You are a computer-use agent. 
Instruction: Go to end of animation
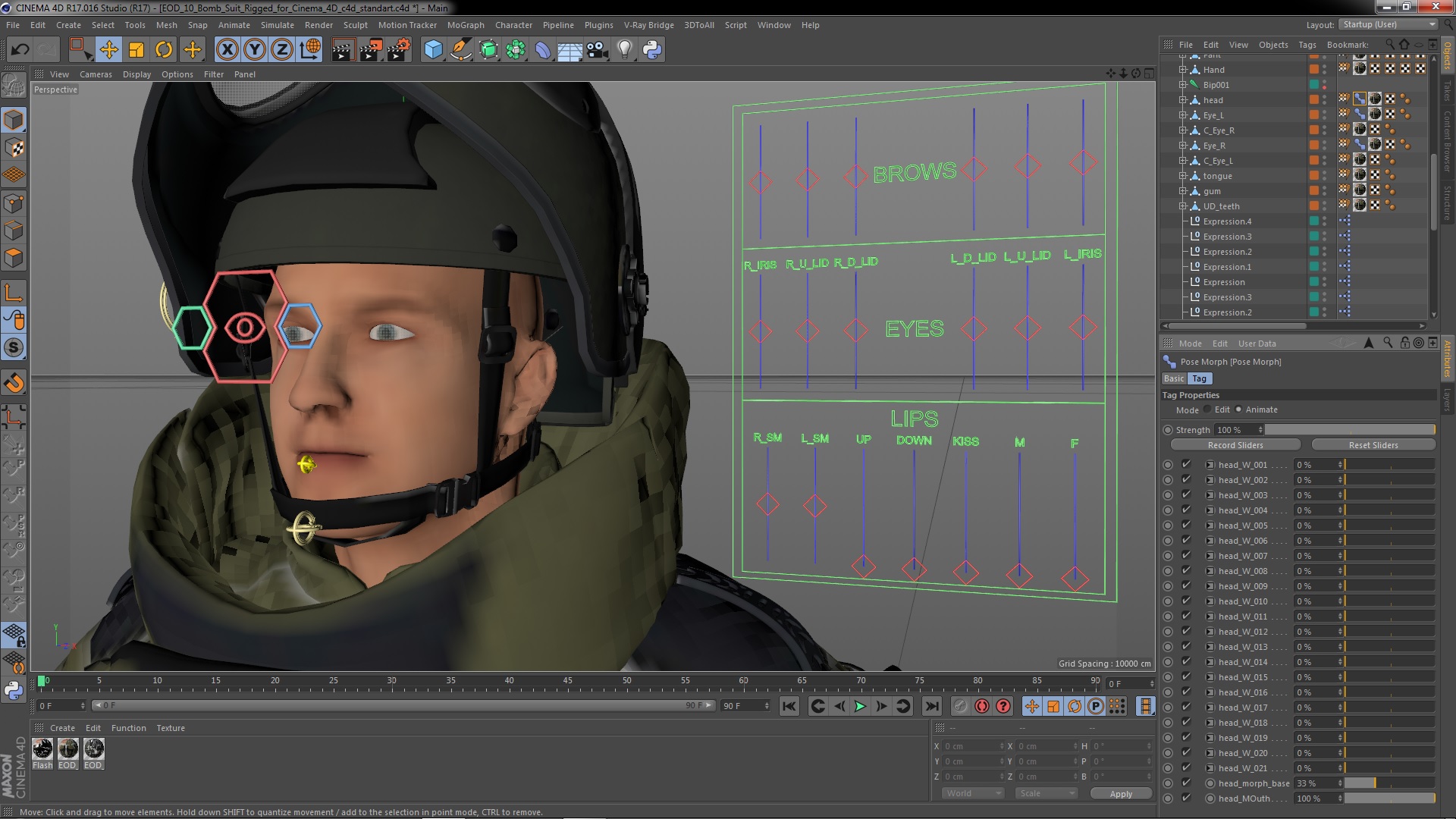point(931,706)
